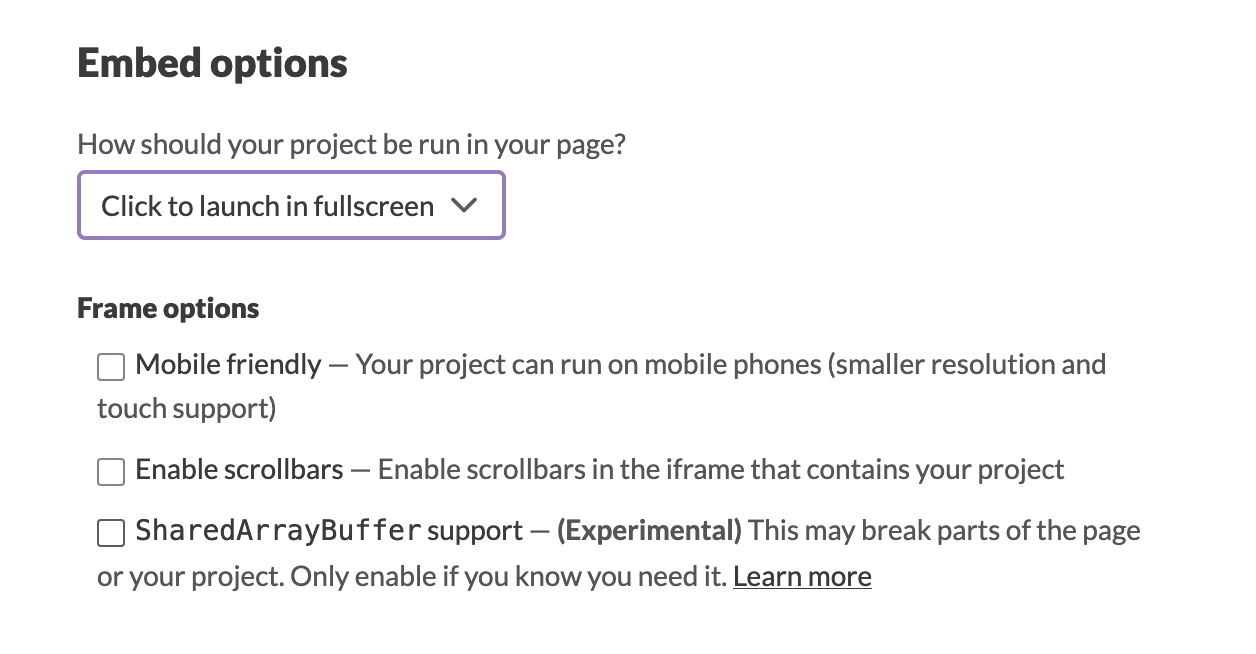This screenshot has height=654, width=1256.
Task: Click the 'SharedArrayBuffer' monospace label
Action: point(278,530)
